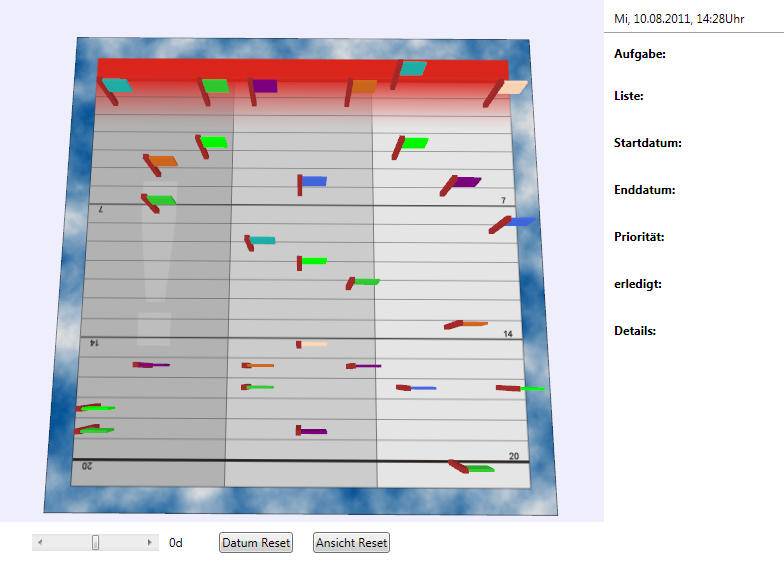The height and width of the screenshot is (562, 784).
Task: Click the Datum Reset button
Action: pos(256,543)
